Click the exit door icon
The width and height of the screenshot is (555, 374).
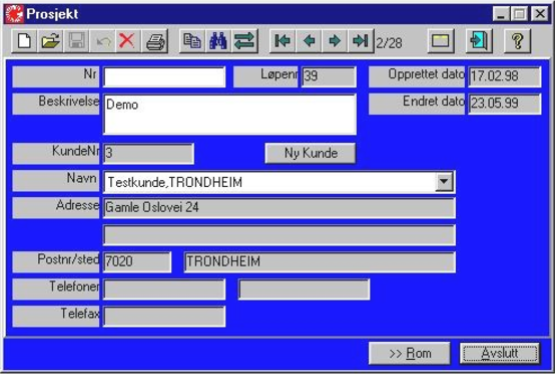pos(479,41)
